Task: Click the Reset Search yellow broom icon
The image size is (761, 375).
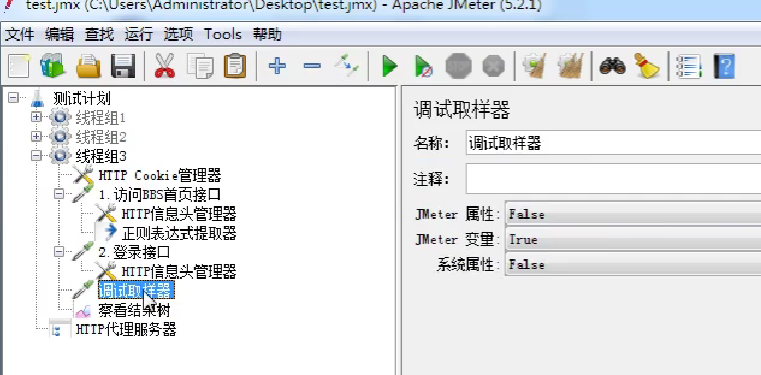Action: click(647, 66)
